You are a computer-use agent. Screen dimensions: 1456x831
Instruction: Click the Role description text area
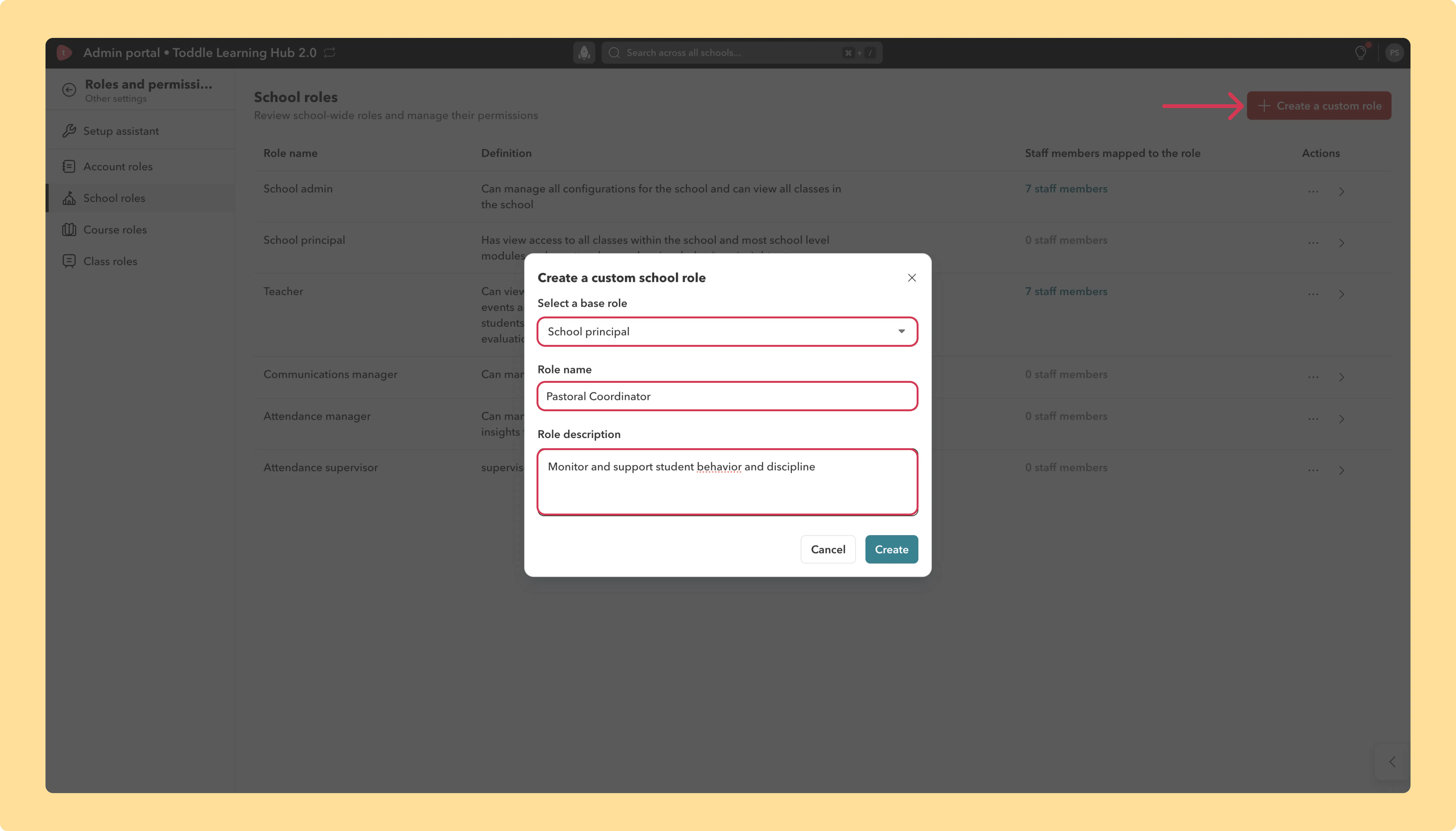tap(728, 482)
